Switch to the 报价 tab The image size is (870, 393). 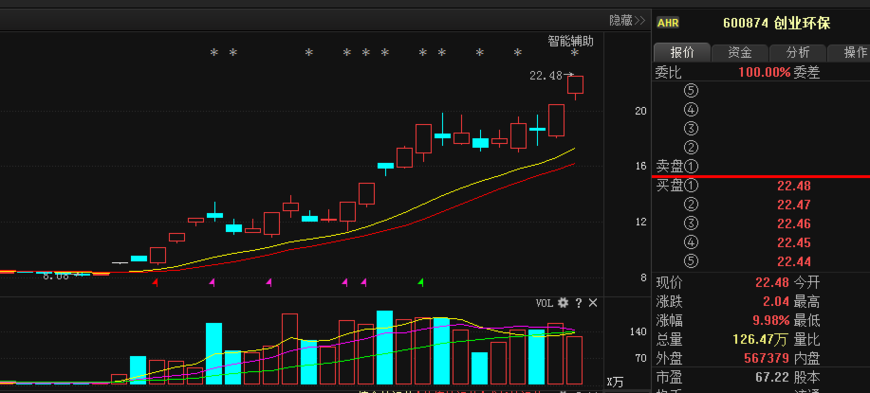tap(682, 53)
